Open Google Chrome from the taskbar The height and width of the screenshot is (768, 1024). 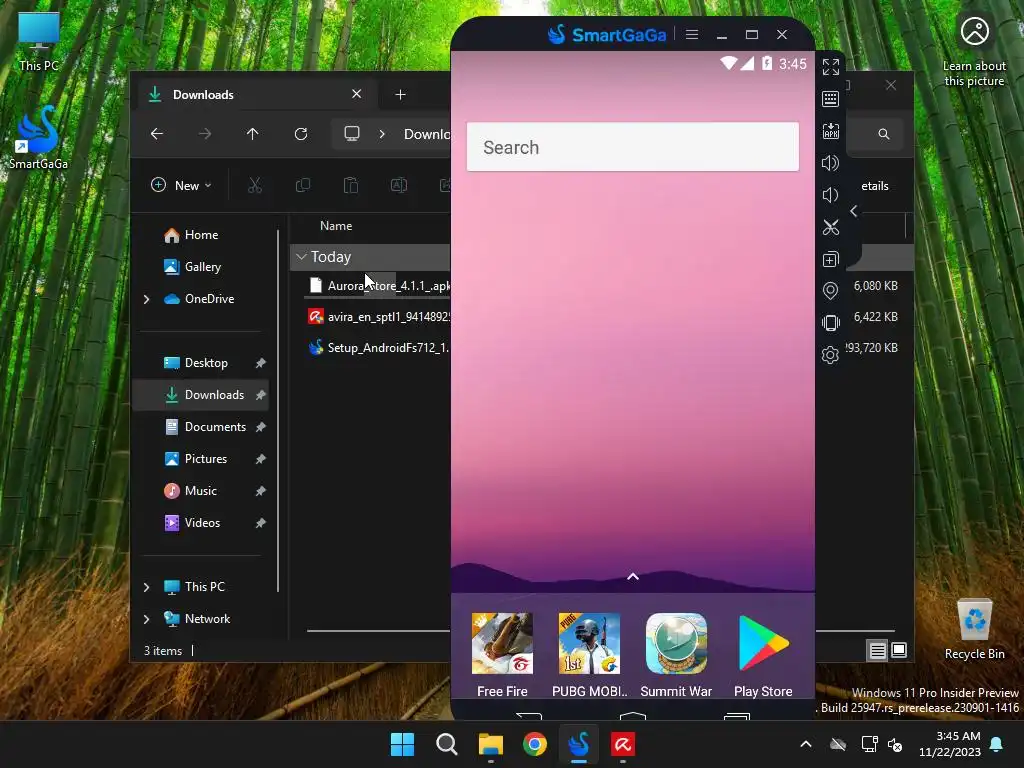tap(534, 744)
